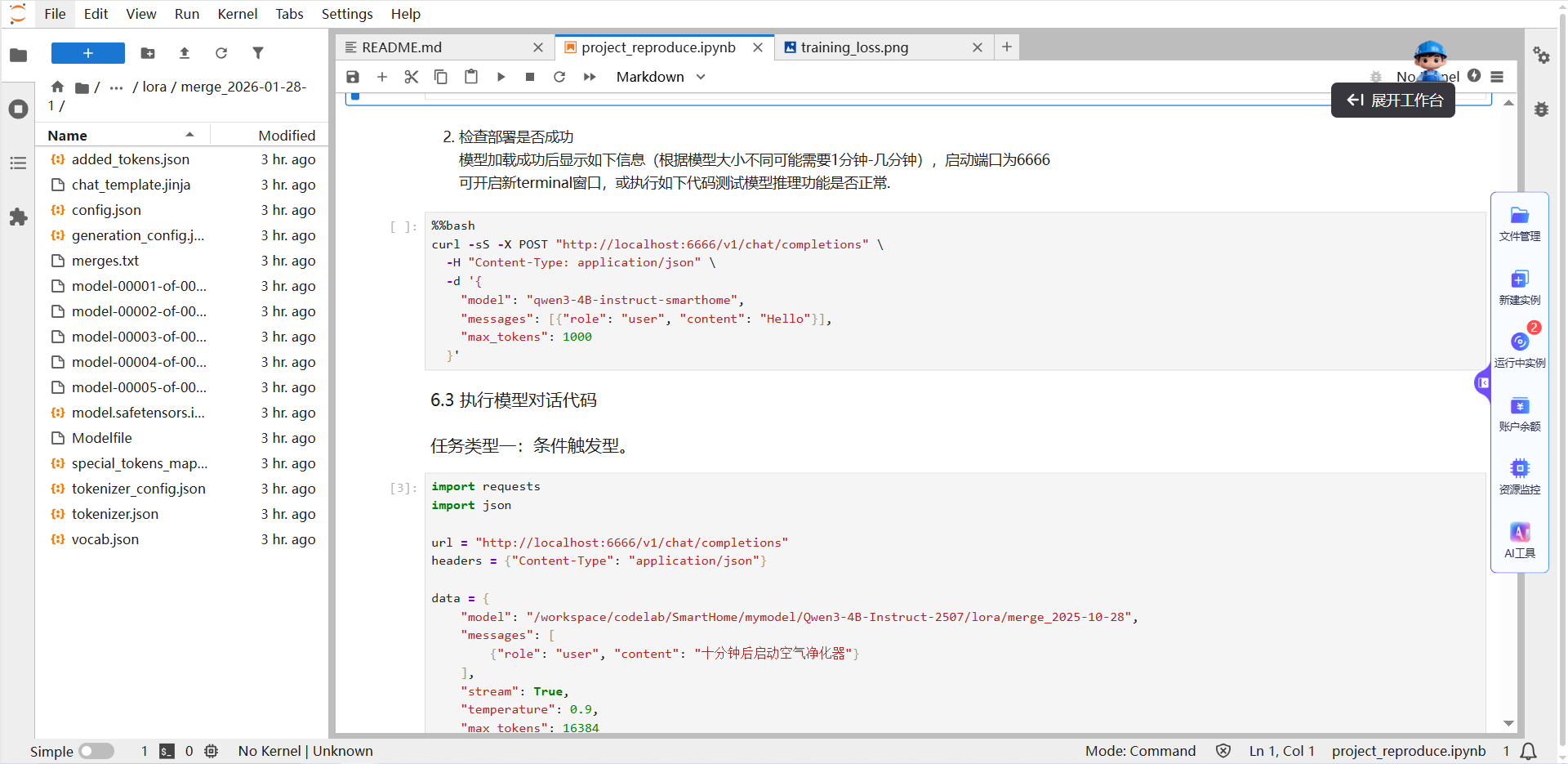The height and width of the screenshot is (764, 1568).
Task: Open config.json in the file list
Action: pos(106,210)
